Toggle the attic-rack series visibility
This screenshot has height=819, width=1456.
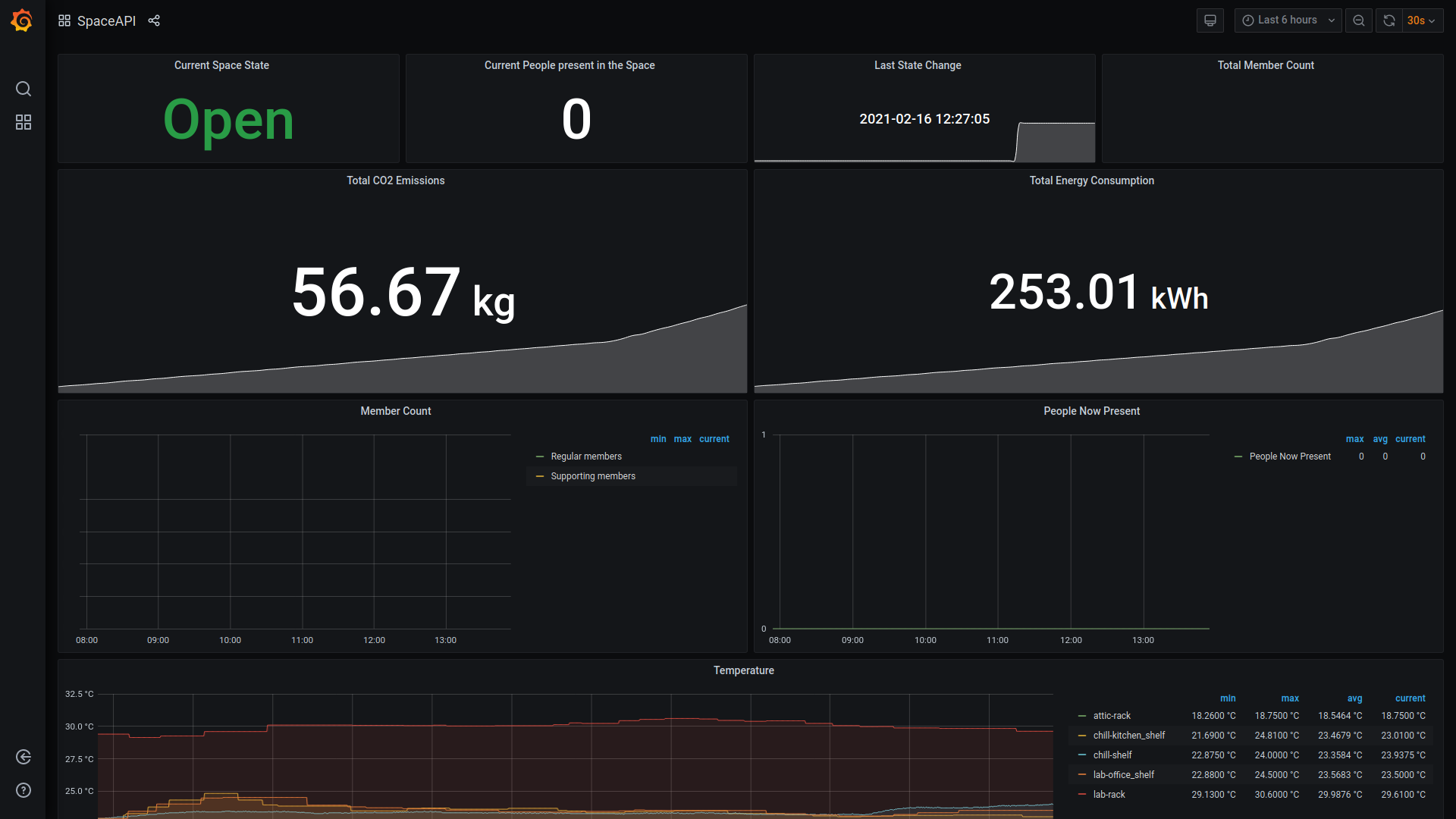coord(1112,716)
